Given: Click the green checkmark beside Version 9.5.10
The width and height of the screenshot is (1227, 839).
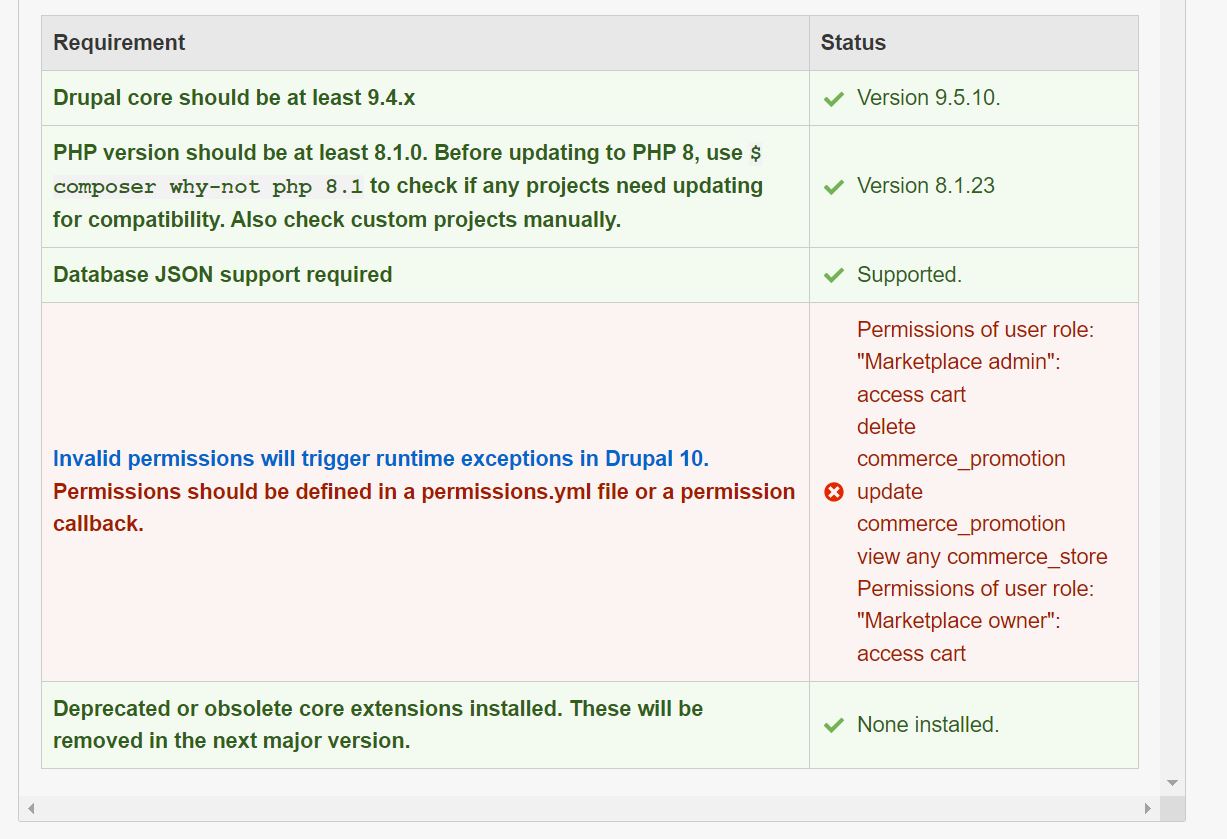Looking at the screenshot, I should 834,98.
